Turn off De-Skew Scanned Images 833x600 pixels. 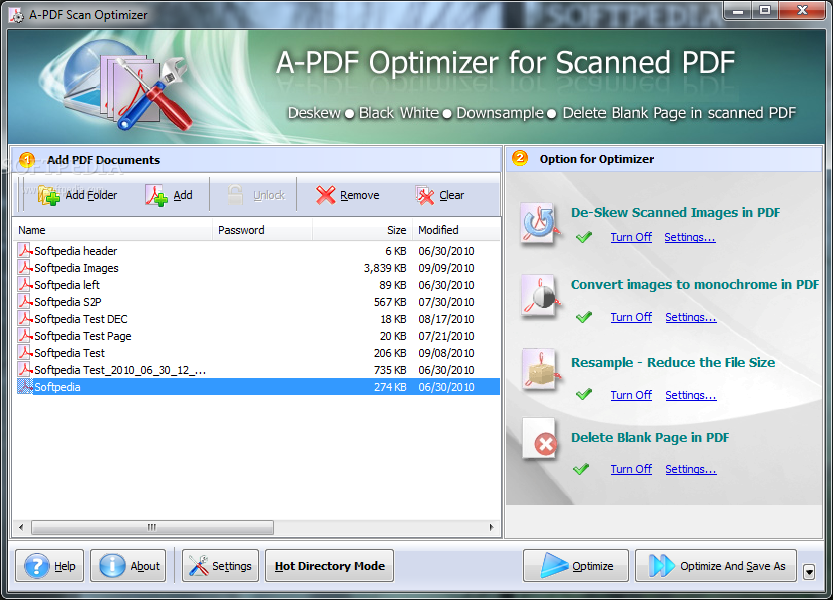coord(631,237)
